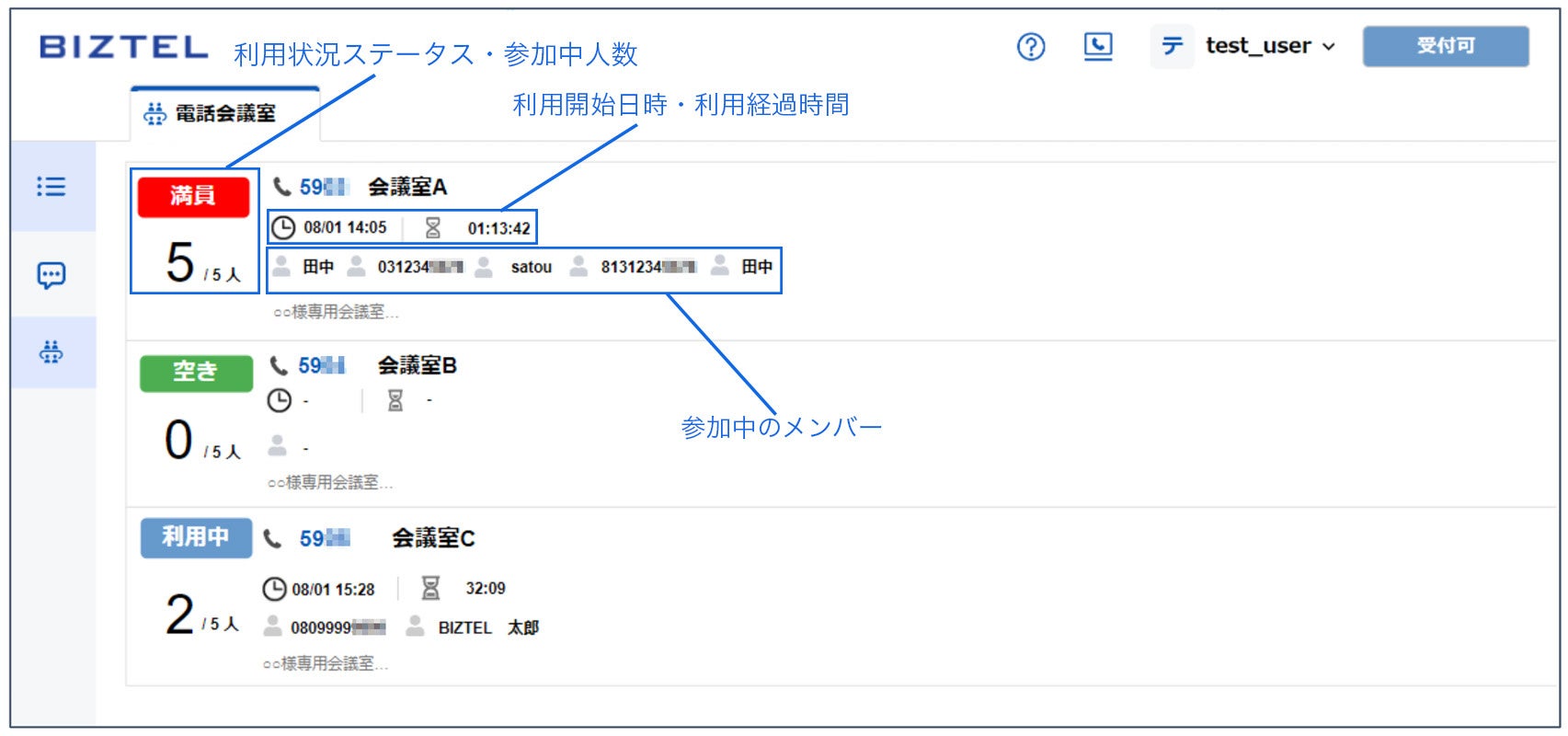This screenshot has width=1568, height=736.
Task: Click the elapsed time 32:09
Action: coord(486,588)
